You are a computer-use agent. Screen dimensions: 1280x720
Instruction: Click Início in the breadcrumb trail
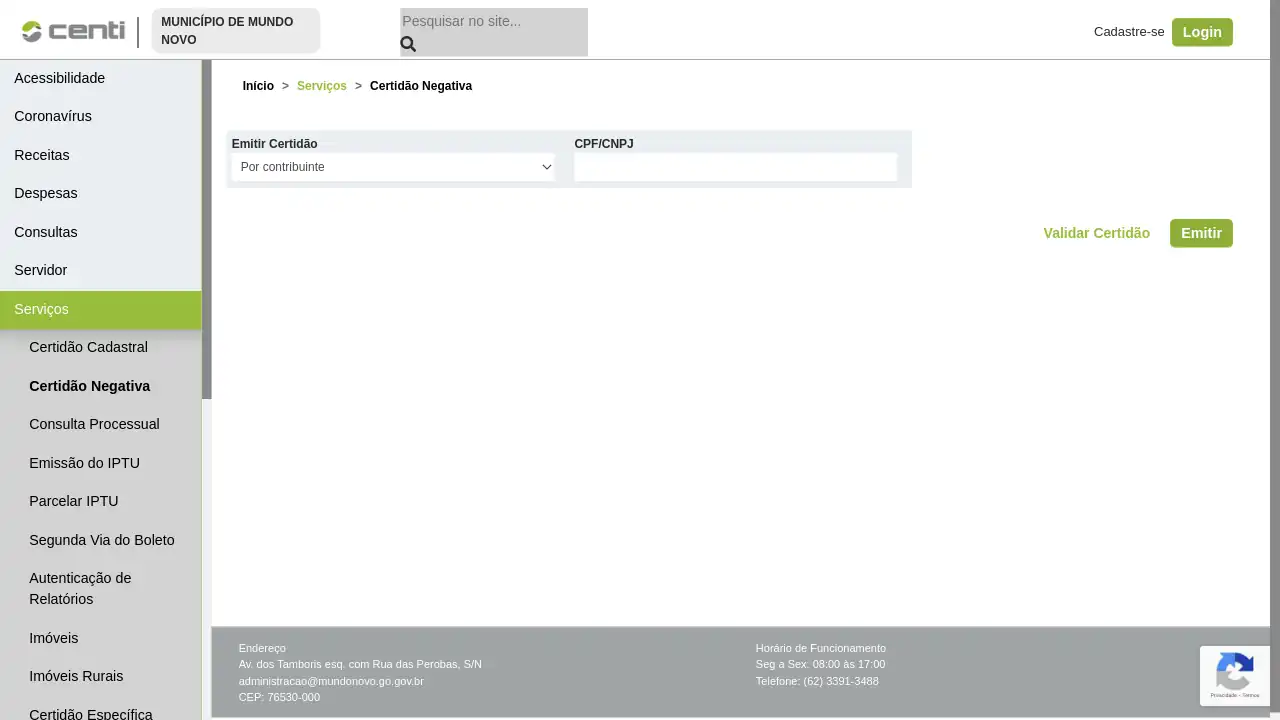click(x=258, y=86)
